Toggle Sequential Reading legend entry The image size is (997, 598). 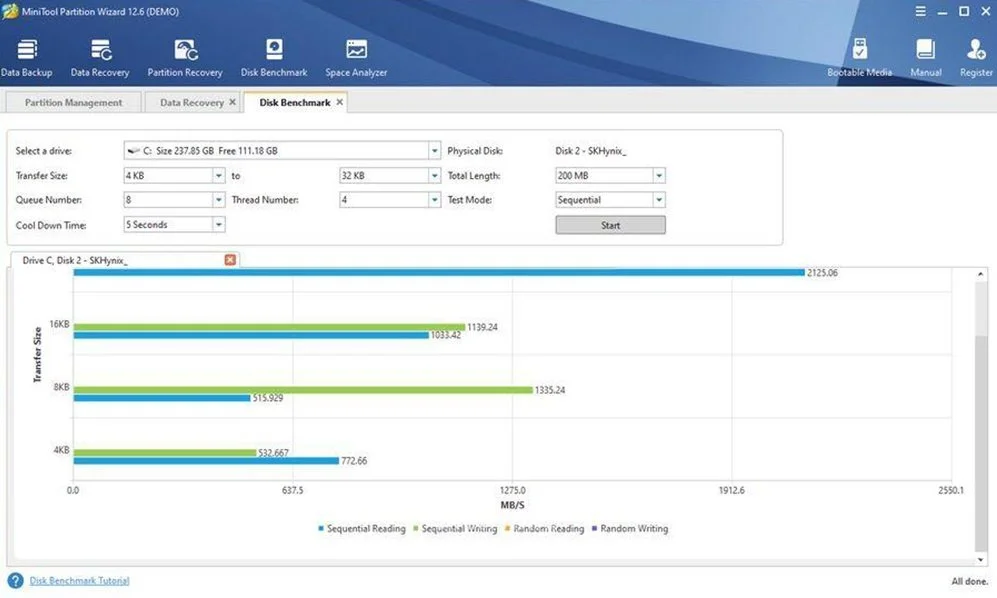(x=362, y=528)
